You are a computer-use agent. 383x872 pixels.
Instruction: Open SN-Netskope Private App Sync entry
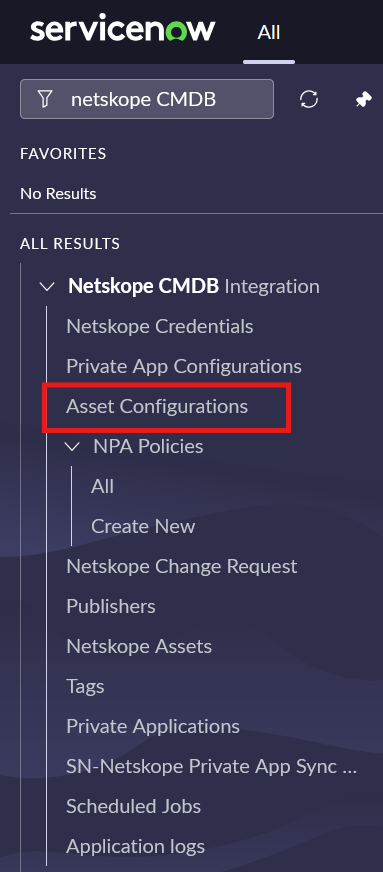211,766
